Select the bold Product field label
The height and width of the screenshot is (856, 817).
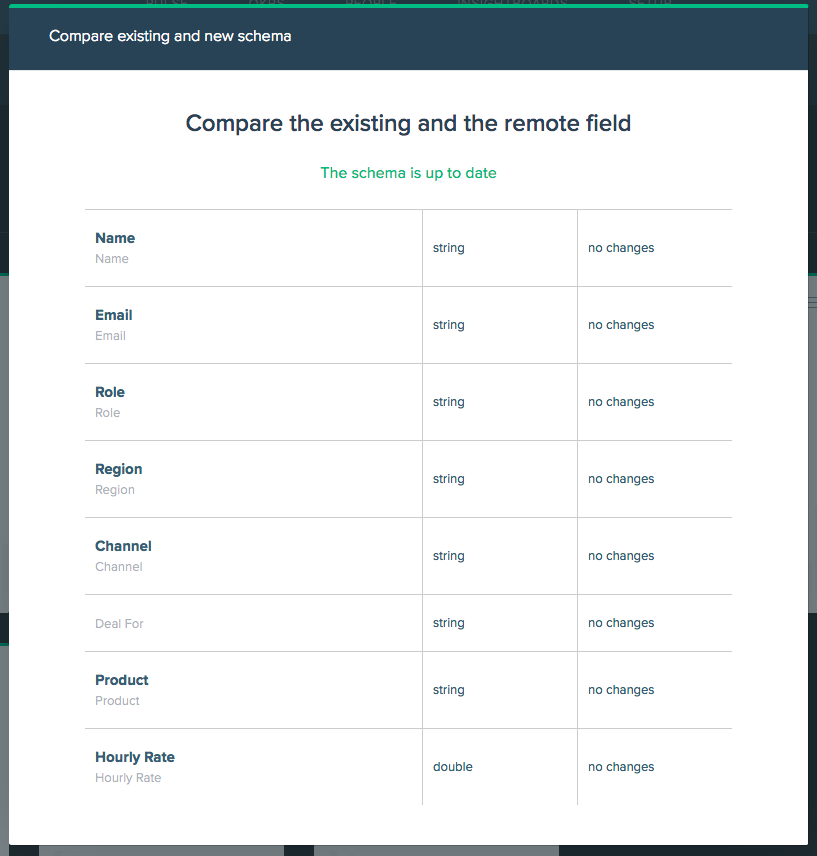pyautogui.click(x=122, y=680)
